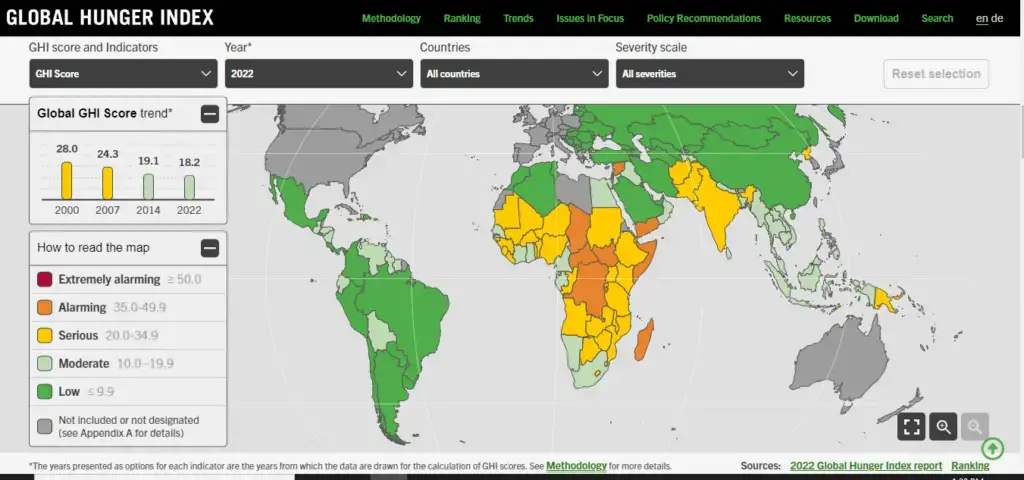
Task: Click the "Alarming" legend label
Action: click(82, 308)
